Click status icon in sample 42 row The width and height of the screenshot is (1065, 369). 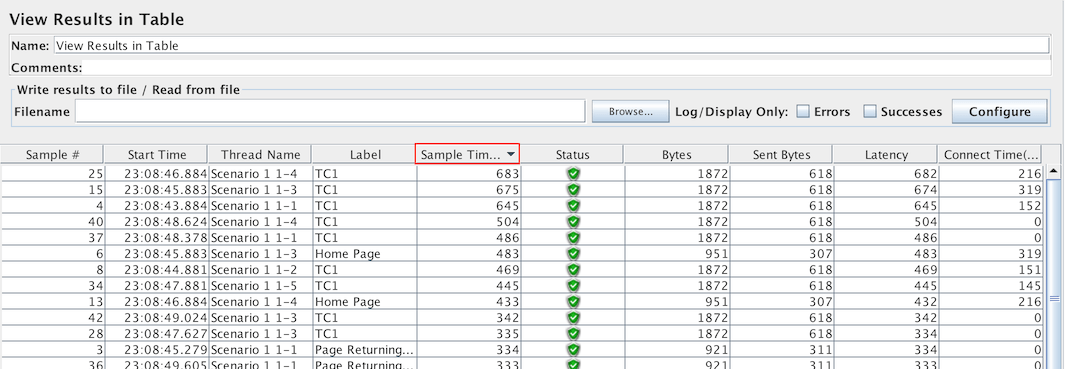573,317
